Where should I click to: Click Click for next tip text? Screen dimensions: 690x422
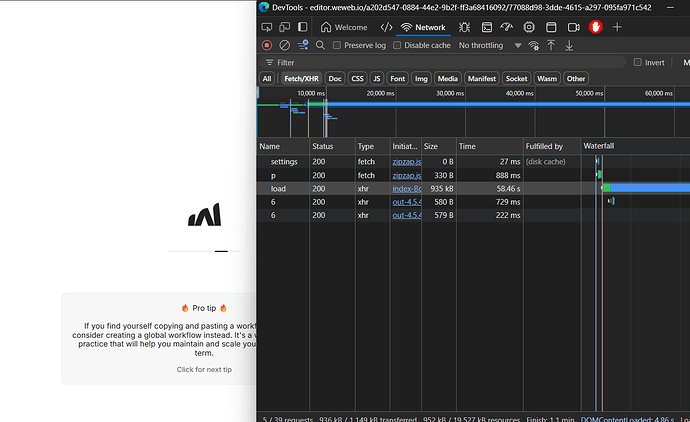point(204,370)
